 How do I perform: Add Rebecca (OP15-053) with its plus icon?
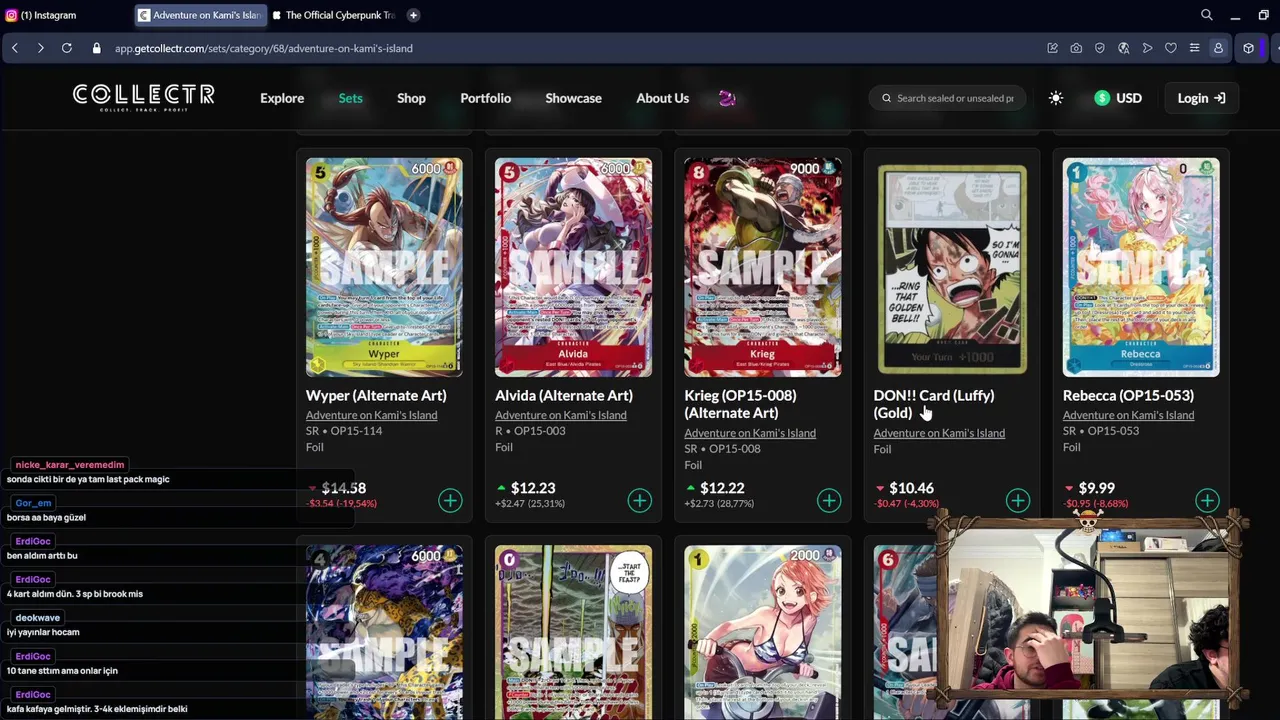[1207, 500]
